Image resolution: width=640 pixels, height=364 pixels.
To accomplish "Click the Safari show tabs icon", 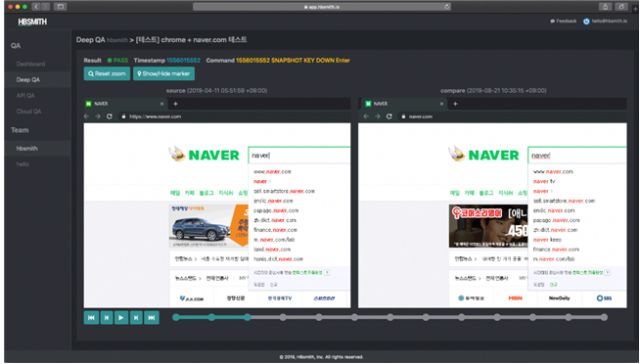I will tap(621, 7).
